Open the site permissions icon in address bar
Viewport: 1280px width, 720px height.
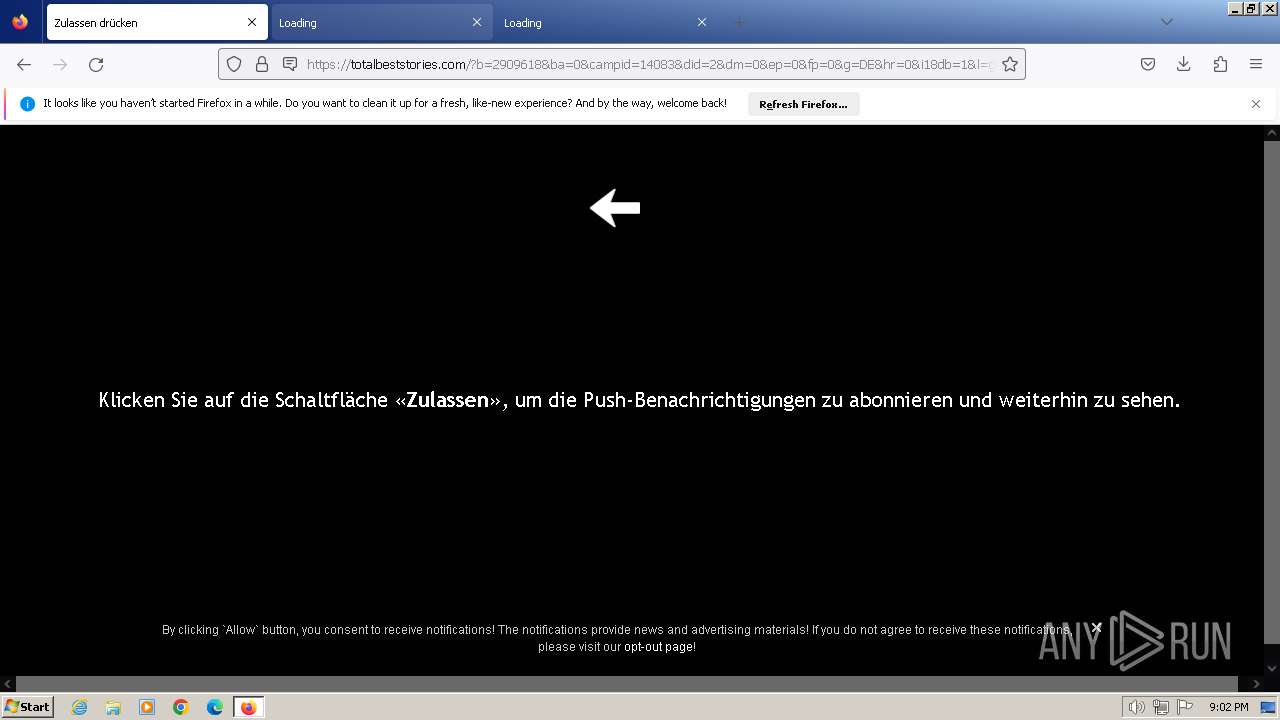[290, 64]
